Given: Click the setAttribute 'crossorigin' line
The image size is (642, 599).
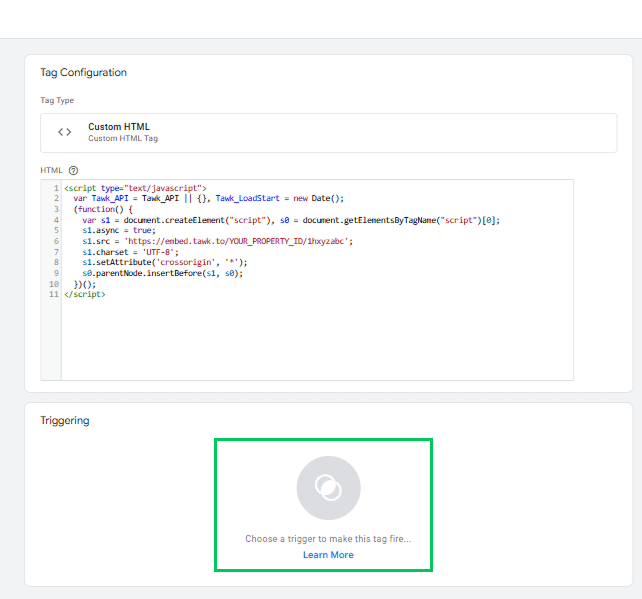Looking at the screenshot, I should click(x=165, y=262).
